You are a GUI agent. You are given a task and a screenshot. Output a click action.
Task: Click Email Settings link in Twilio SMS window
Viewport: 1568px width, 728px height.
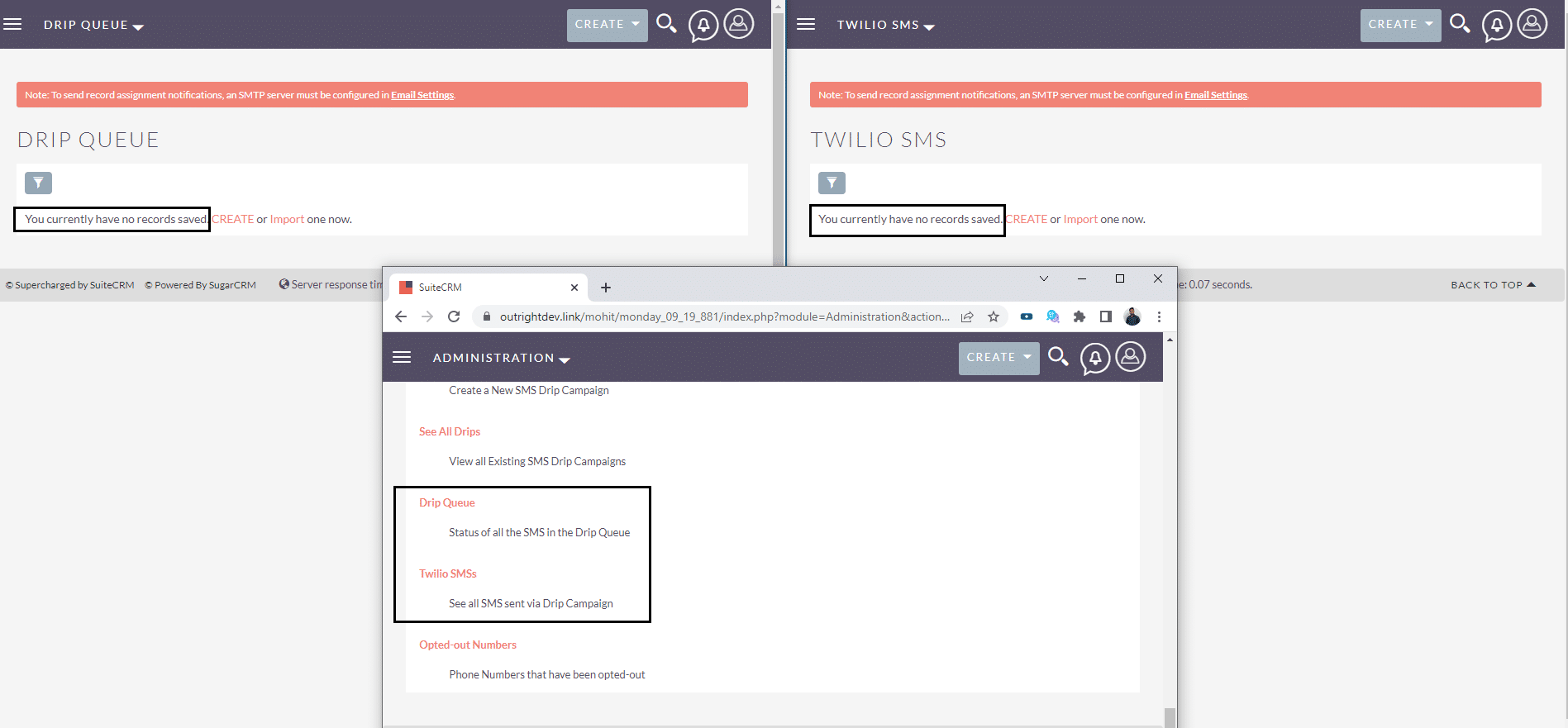point(1216,95)
